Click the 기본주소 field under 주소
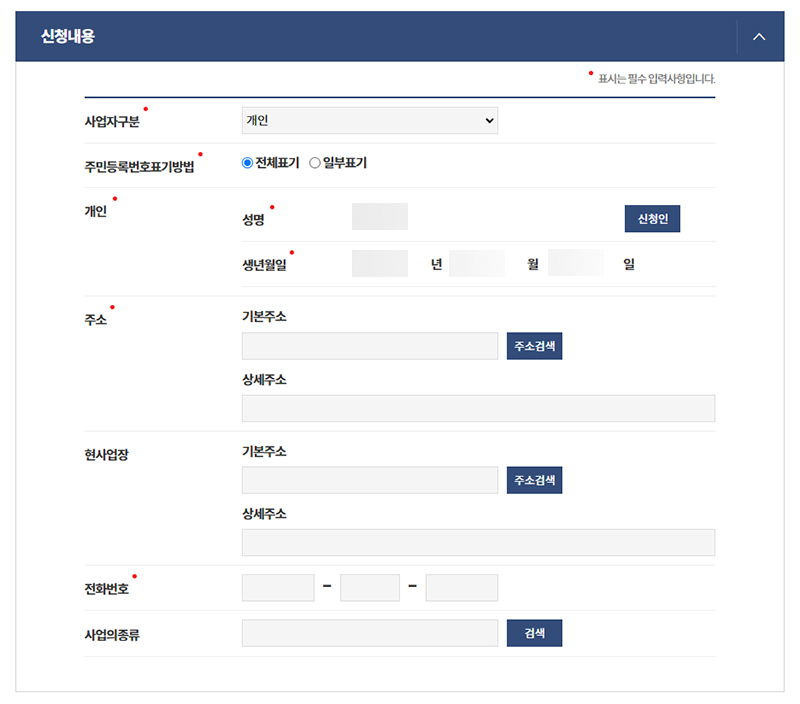Screen dimensions: 800x704 coord(369,345)
